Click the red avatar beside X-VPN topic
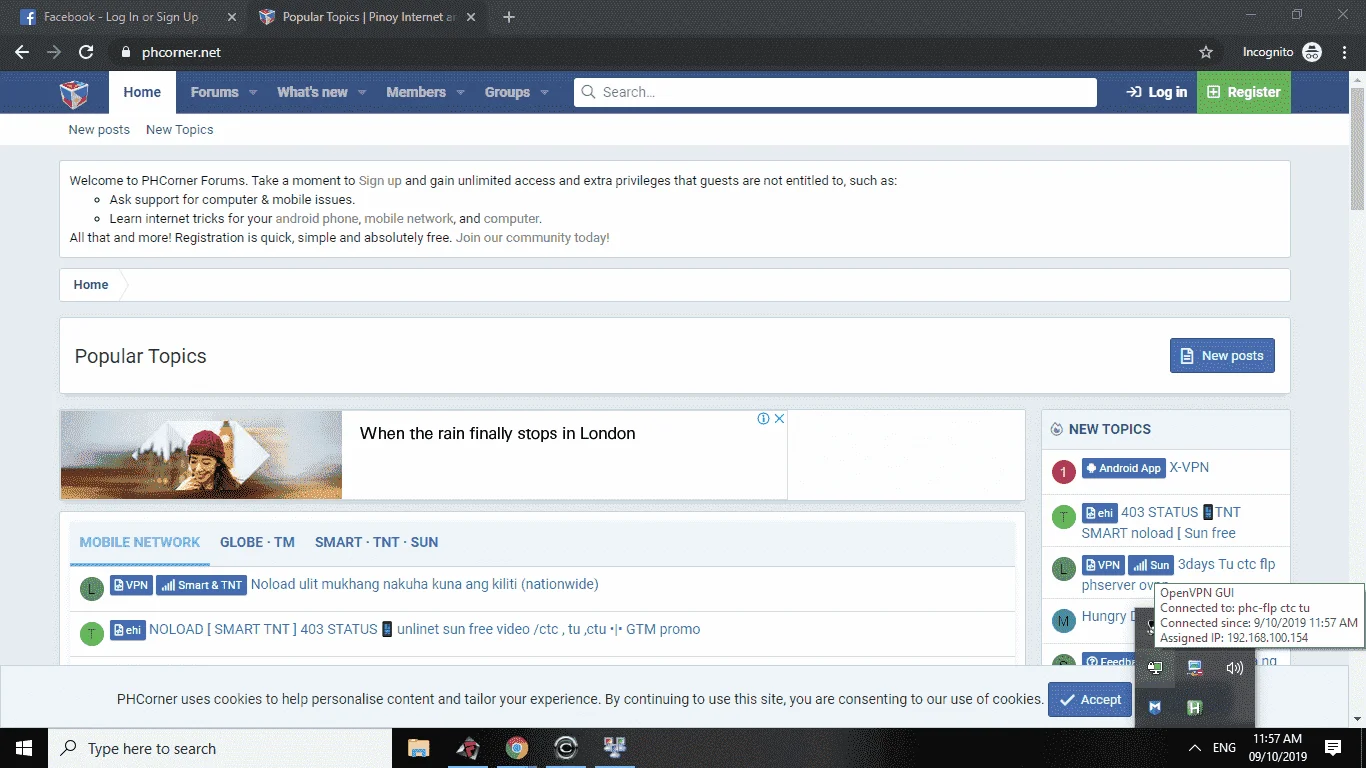 1064,472
